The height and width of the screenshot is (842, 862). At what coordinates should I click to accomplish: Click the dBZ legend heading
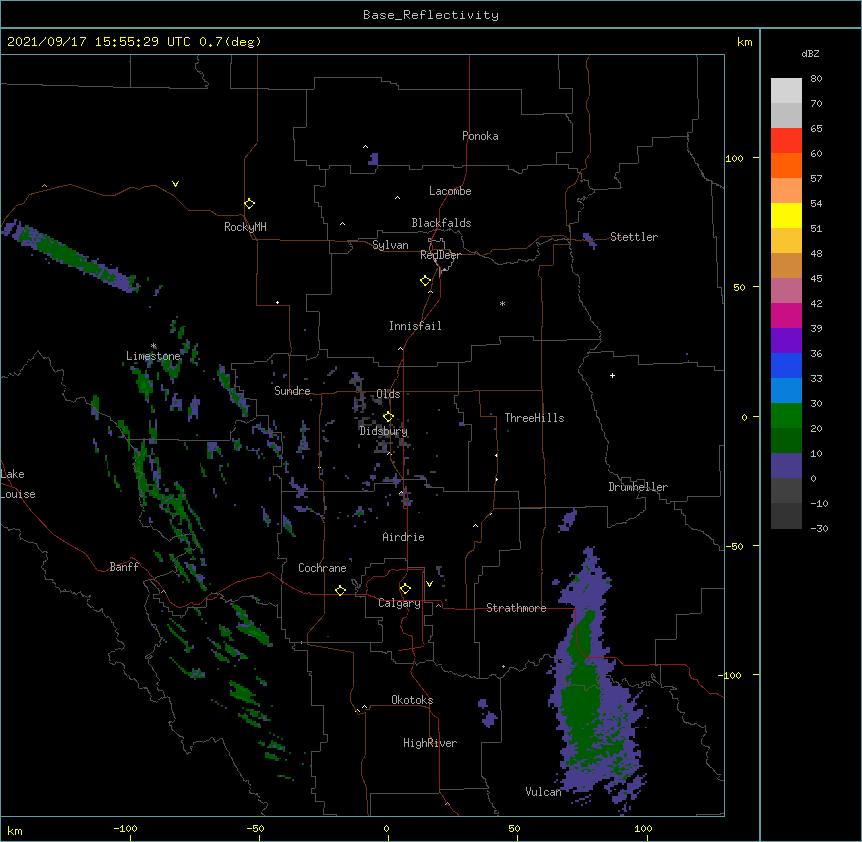coord(810,54)
